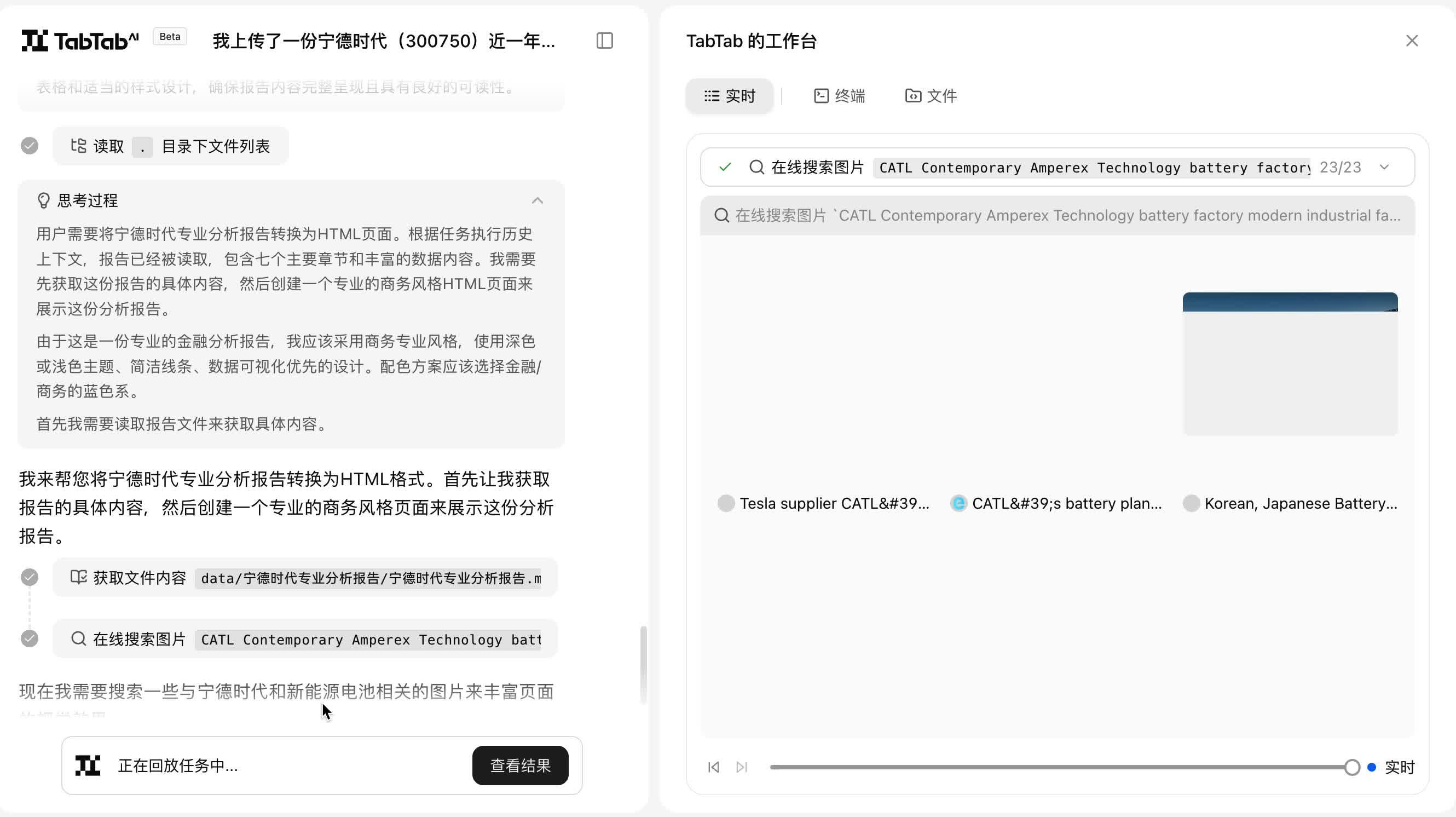Toggle the sidebar split-view control
Image resolution: width=1456 pixels, height=817 pixels.
605,40
